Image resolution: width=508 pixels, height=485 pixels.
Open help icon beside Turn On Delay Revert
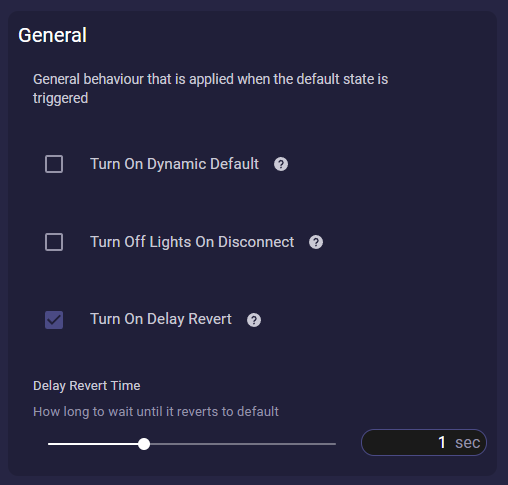click(x=254, y=320)
